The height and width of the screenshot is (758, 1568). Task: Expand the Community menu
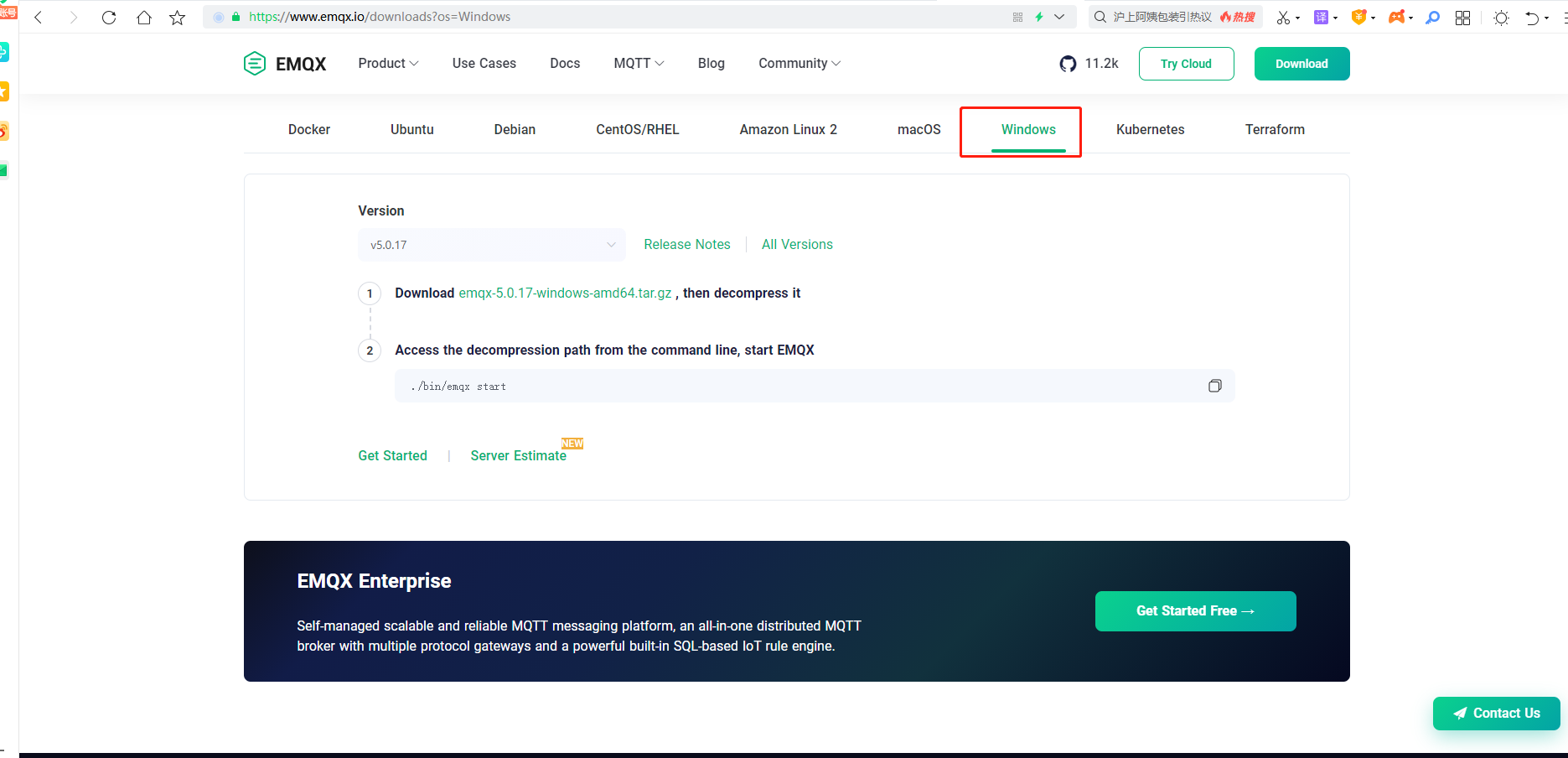(x=800, y=64)
